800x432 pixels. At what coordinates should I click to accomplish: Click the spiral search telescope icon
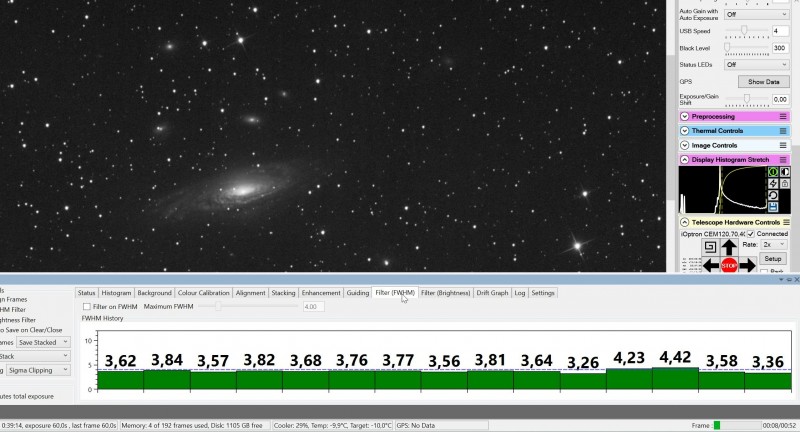tap(710, 247)
